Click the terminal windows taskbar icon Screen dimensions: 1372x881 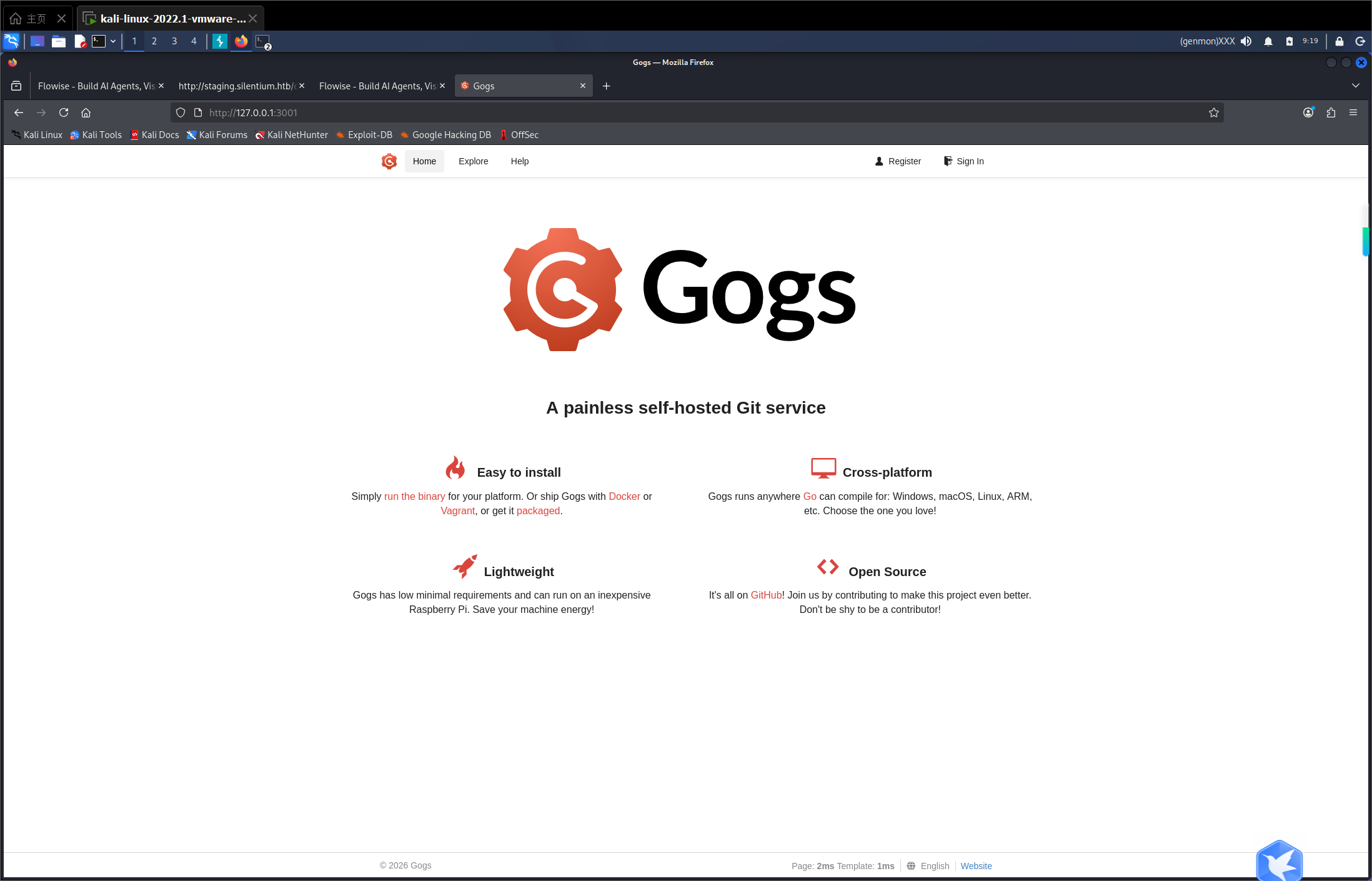(x=263, y=42)
